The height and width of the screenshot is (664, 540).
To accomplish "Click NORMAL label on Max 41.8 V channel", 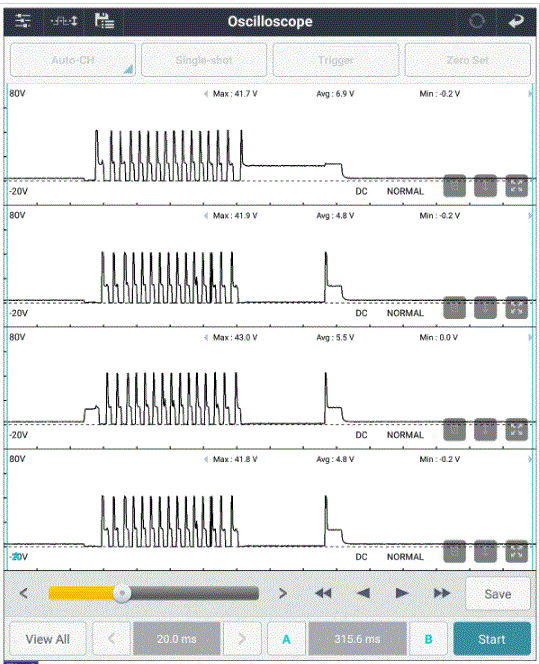I will (x=405, y=556).
